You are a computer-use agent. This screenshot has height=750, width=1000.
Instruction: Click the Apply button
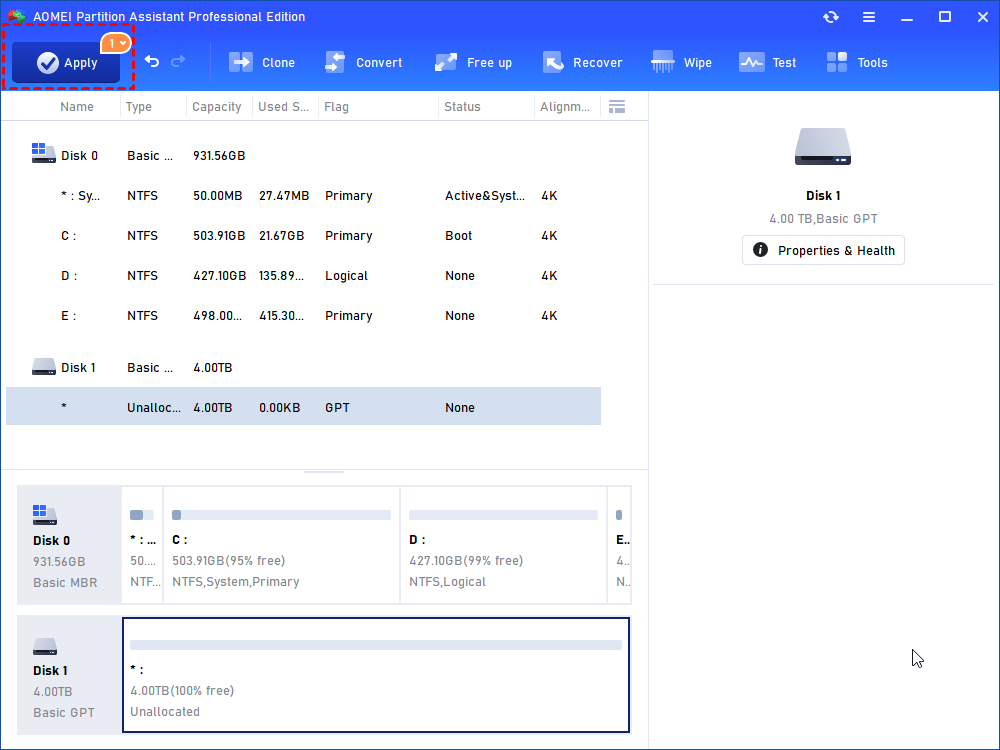67,63
